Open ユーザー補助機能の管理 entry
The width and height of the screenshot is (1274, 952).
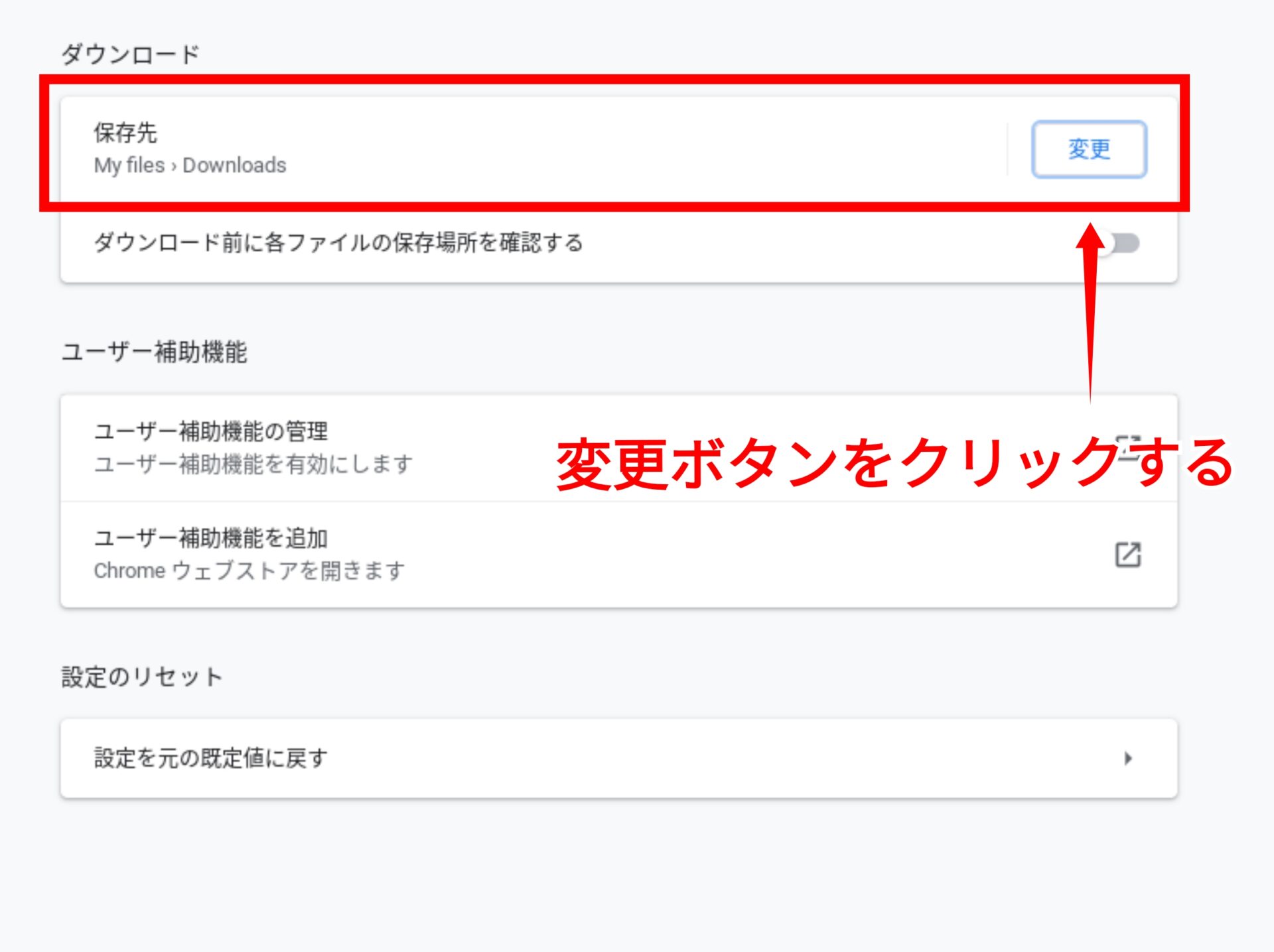211,432
